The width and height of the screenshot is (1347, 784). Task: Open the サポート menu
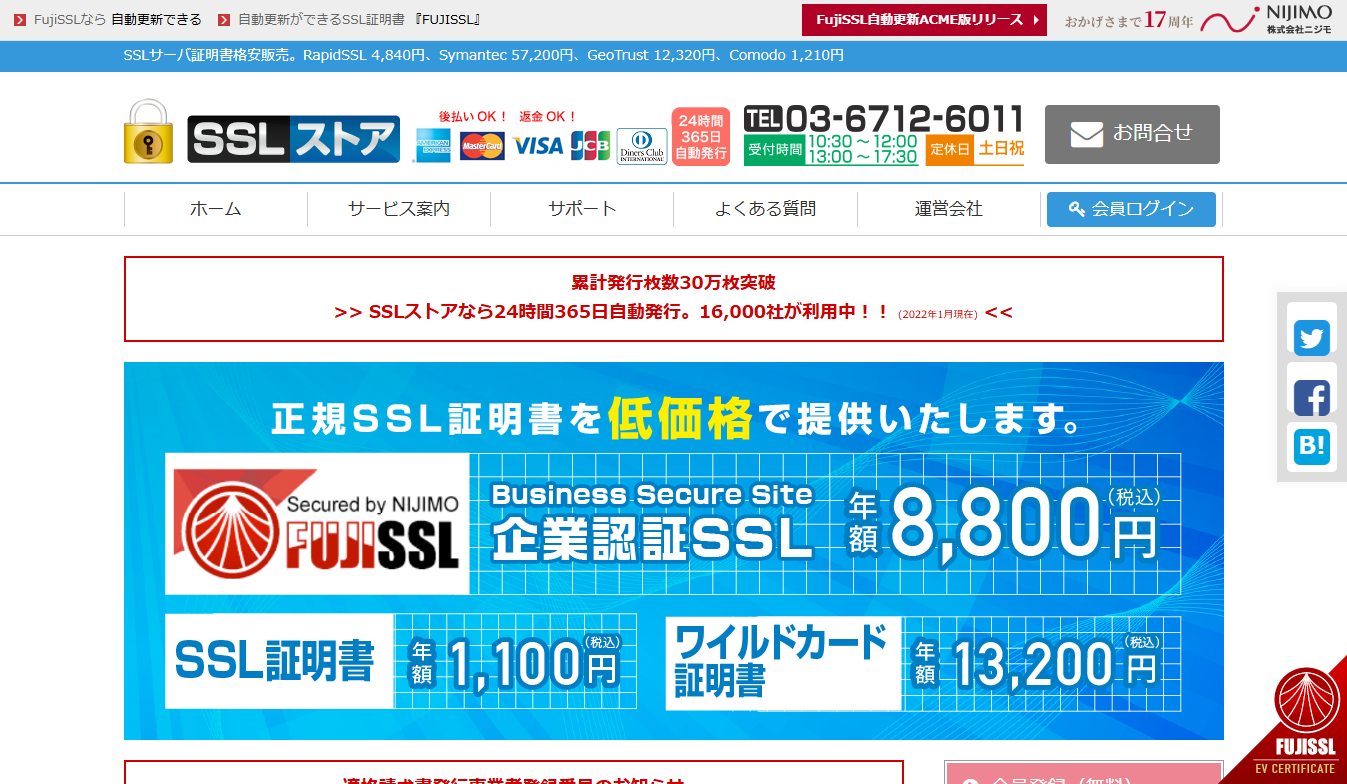point(582,209)
